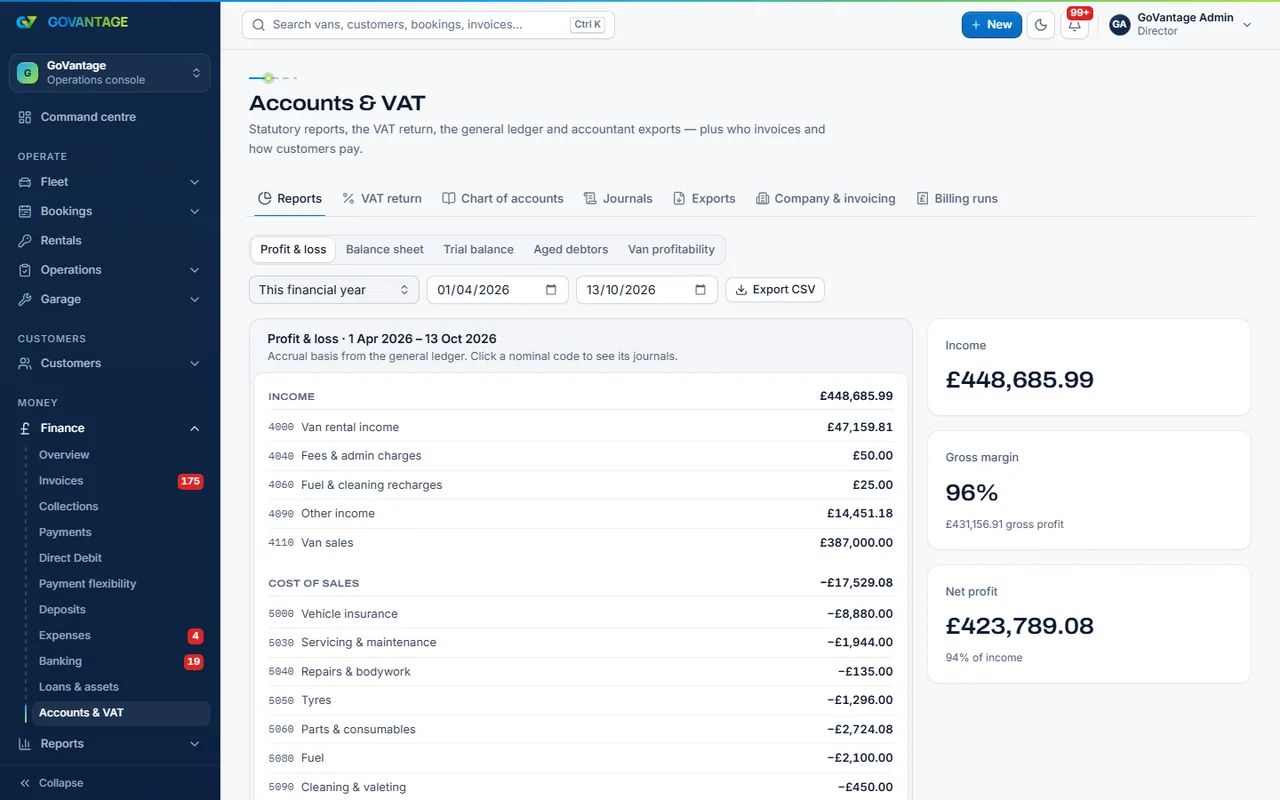The width and height of the screenshot is (1280, 800).
Task: Click the GoVantage logo icon
Action: click(x=27, y=22)
